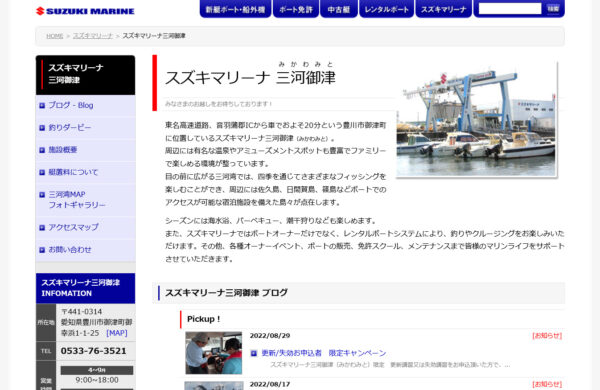The height and width of the screenshot is (390, 600).
Task: Click the marina crane photo
Action: pos(476,120)
